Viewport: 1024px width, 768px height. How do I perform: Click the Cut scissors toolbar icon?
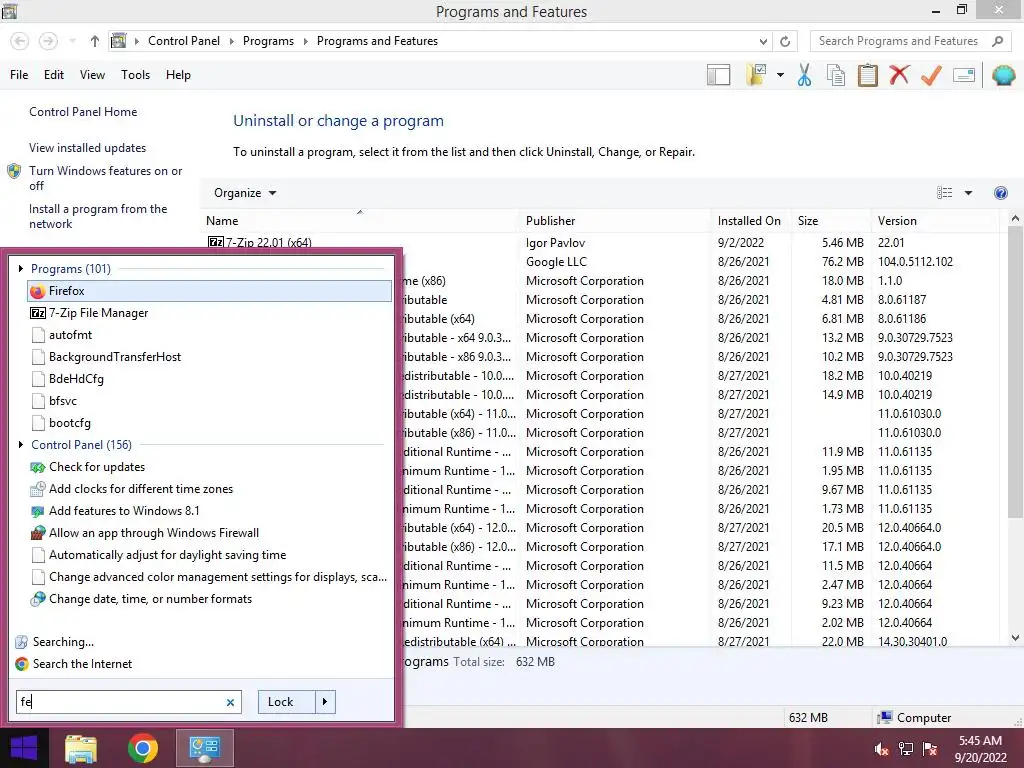coord(804,75)
